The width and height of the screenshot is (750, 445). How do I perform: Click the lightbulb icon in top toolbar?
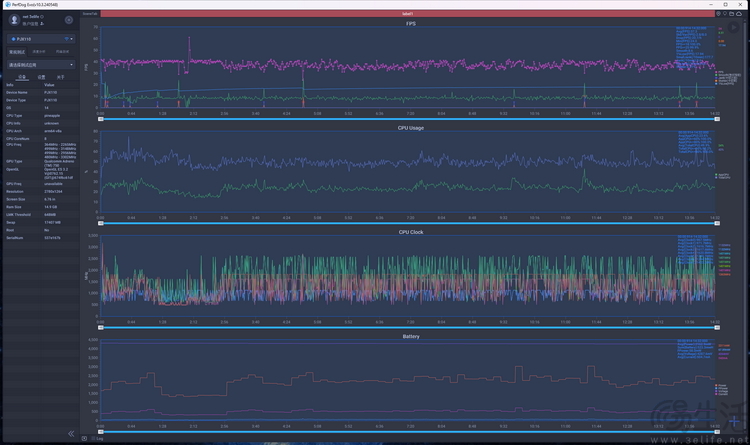(725, 14)
